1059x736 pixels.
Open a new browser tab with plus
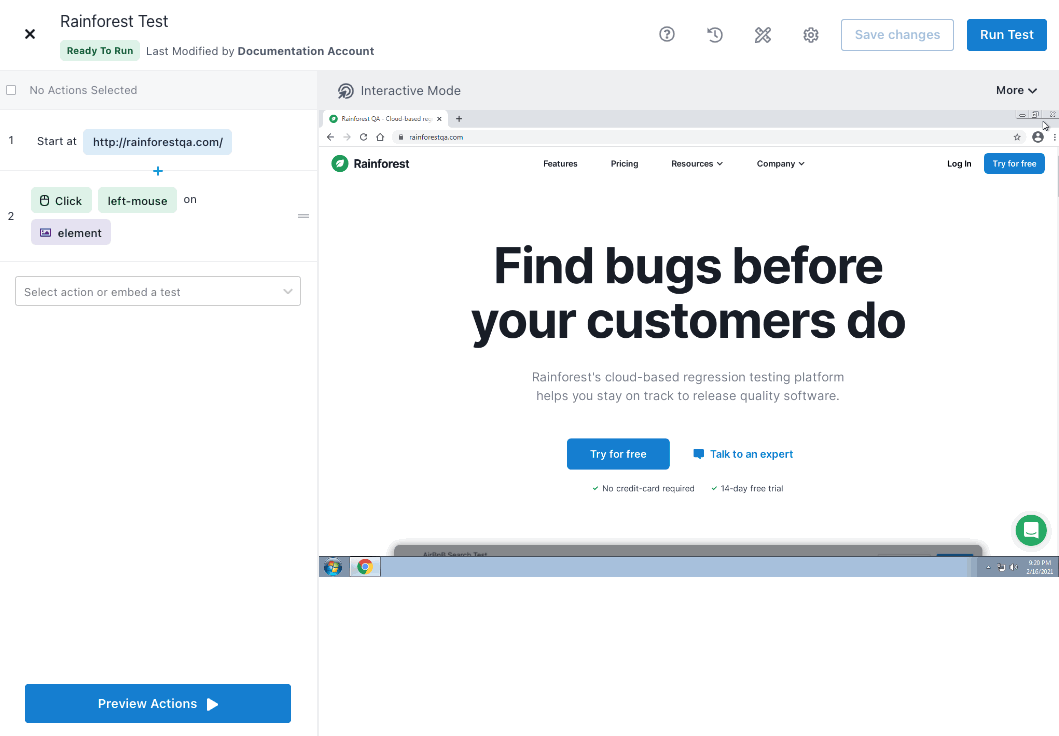pos(459,119)
